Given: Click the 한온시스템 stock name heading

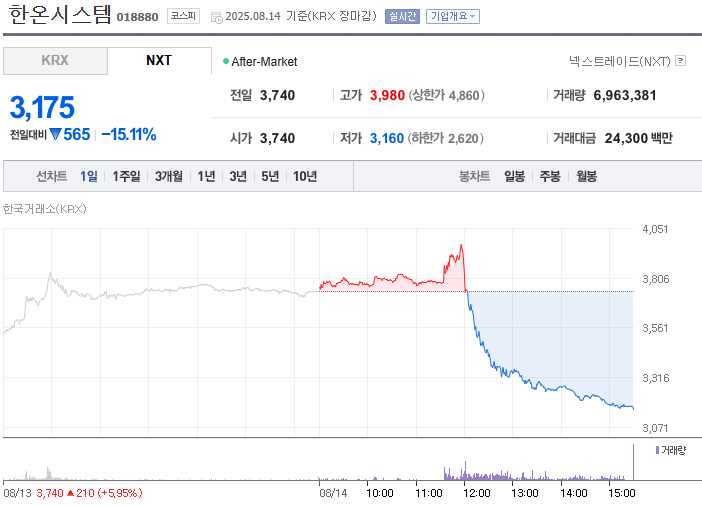Looking at the screenshot, I should tap(60, 14).
